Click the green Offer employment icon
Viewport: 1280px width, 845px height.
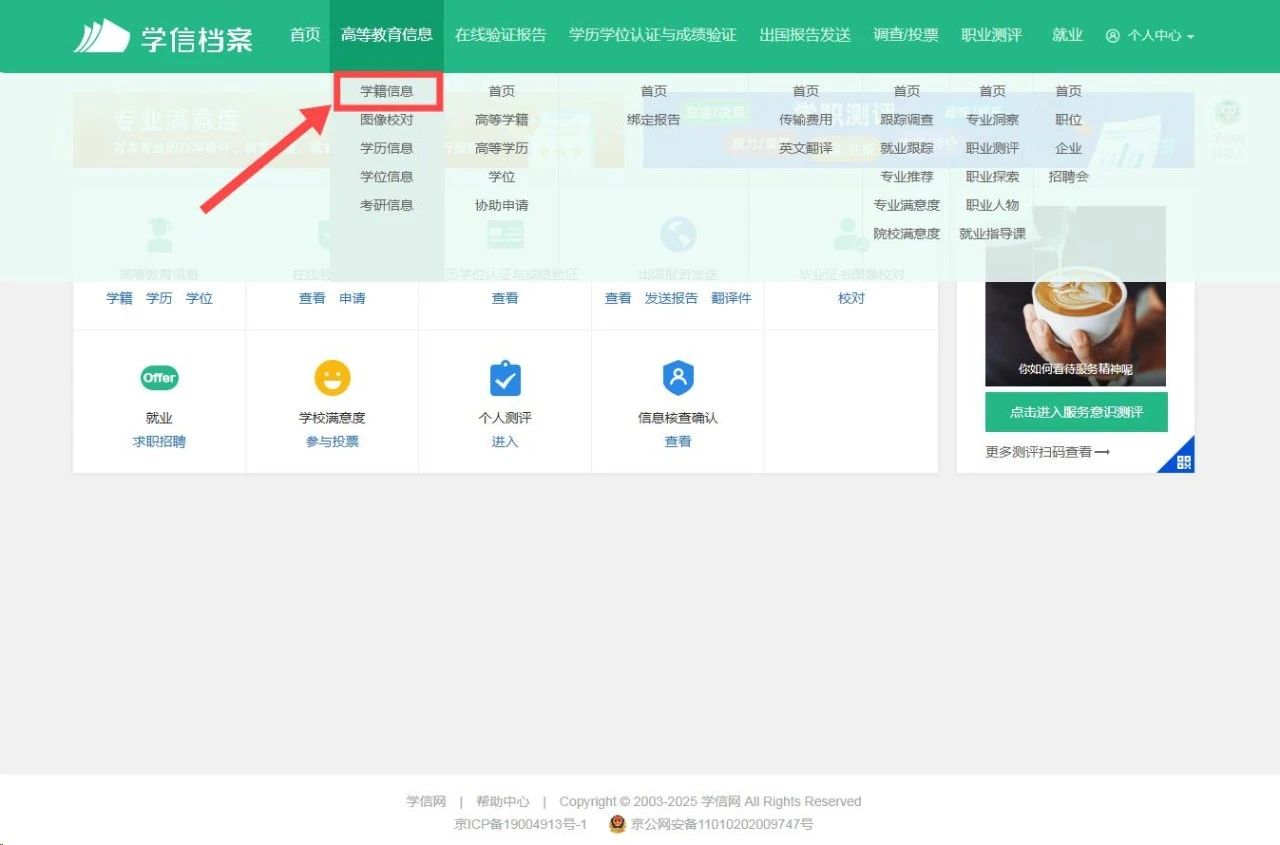159,378
